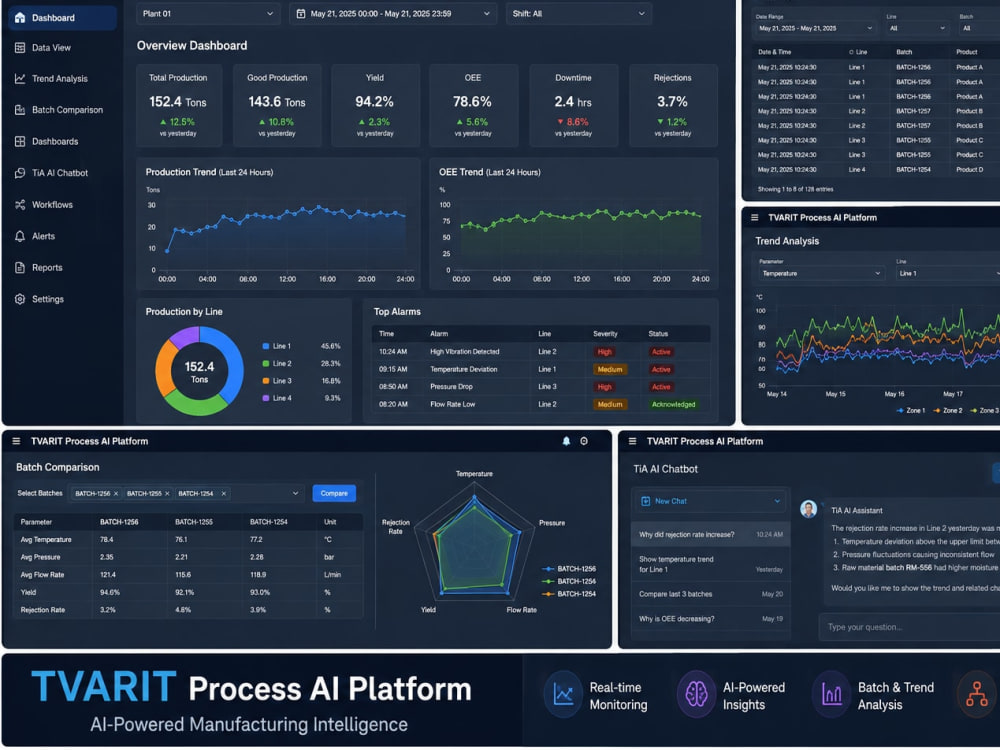Click the sort icon beside the Line column header
1000x750 pixels.
tap(851, 52)
